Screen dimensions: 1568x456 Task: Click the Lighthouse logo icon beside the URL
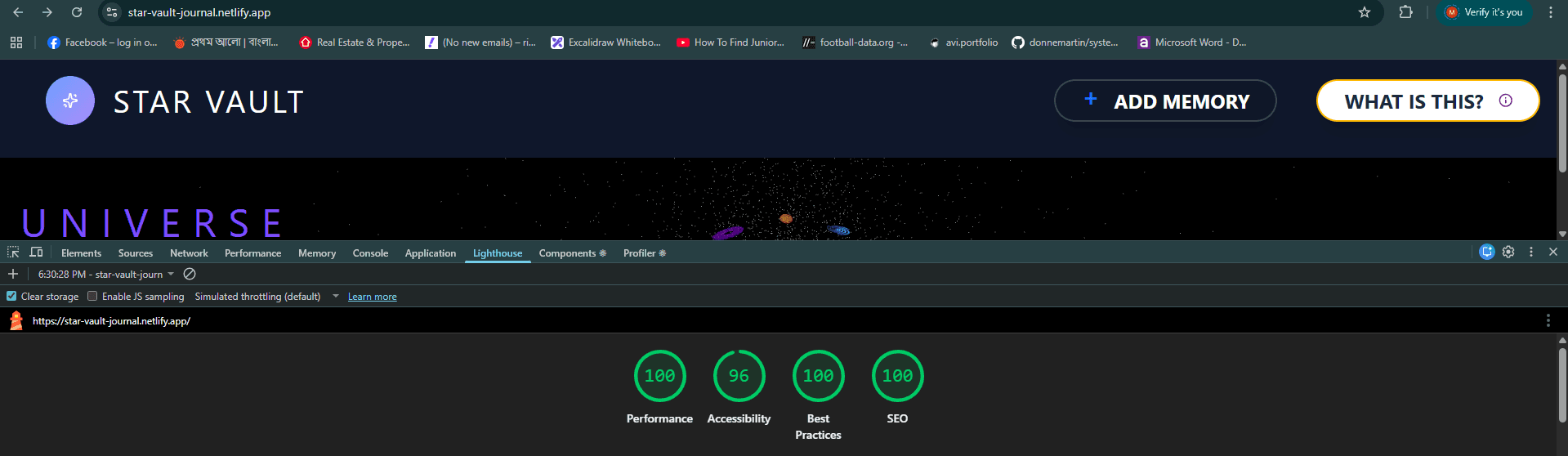coord(16,320)
